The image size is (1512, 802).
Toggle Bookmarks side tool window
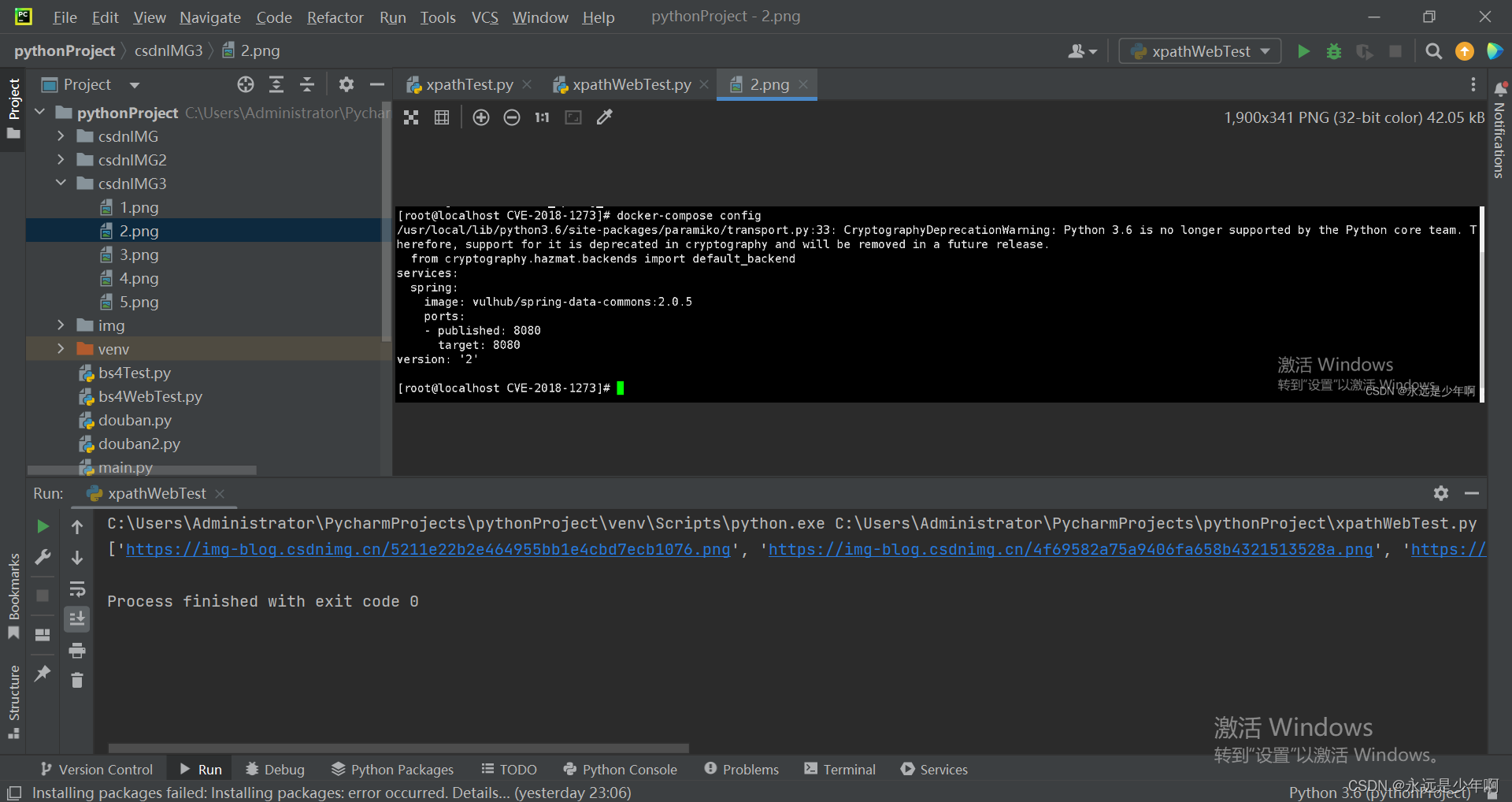13,596
